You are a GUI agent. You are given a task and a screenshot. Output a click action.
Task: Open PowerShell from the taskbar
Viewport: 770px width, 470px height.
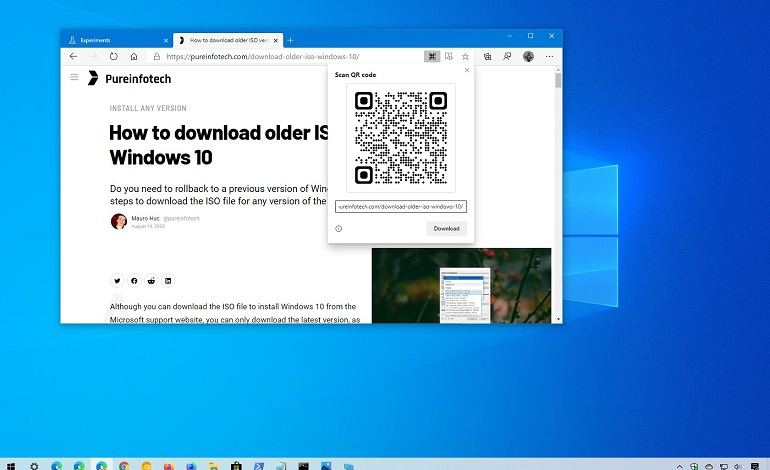259,466
